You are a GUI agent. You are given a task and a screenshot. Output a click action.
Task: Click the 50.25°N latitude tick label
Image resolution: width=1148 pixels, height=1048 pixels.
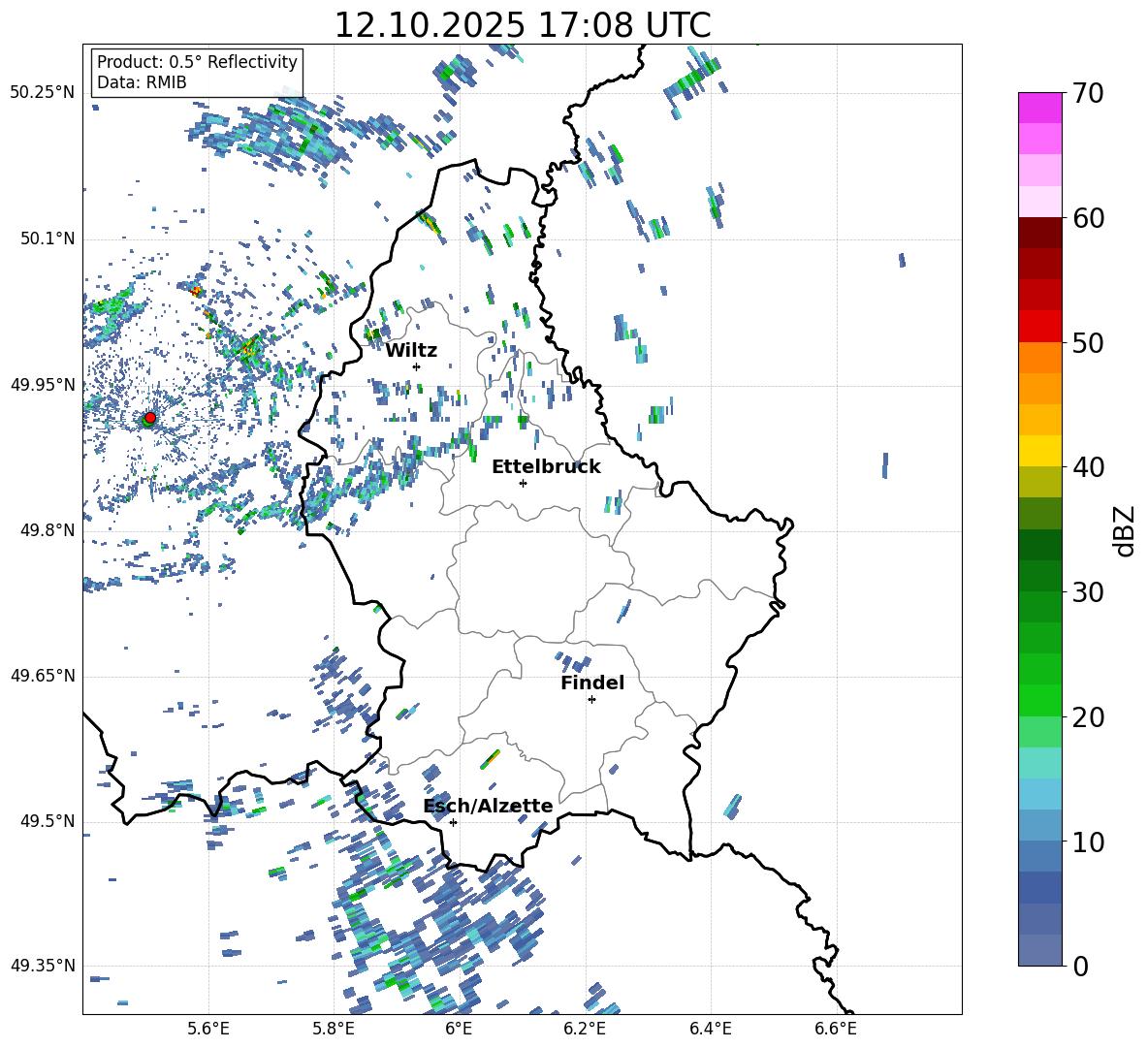(43, 93)
